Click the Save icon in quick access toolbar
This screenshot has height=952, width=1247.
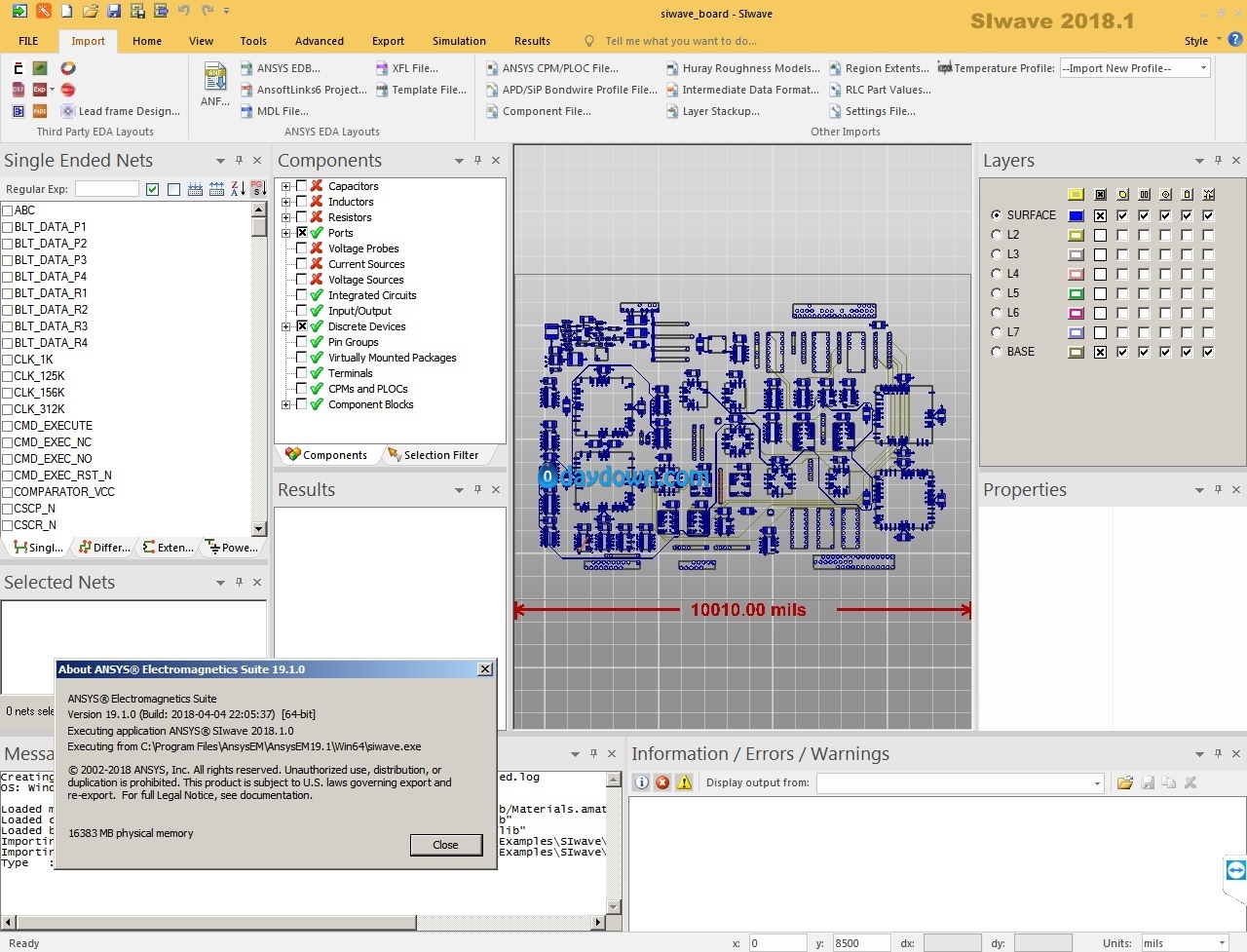point(114,12)
